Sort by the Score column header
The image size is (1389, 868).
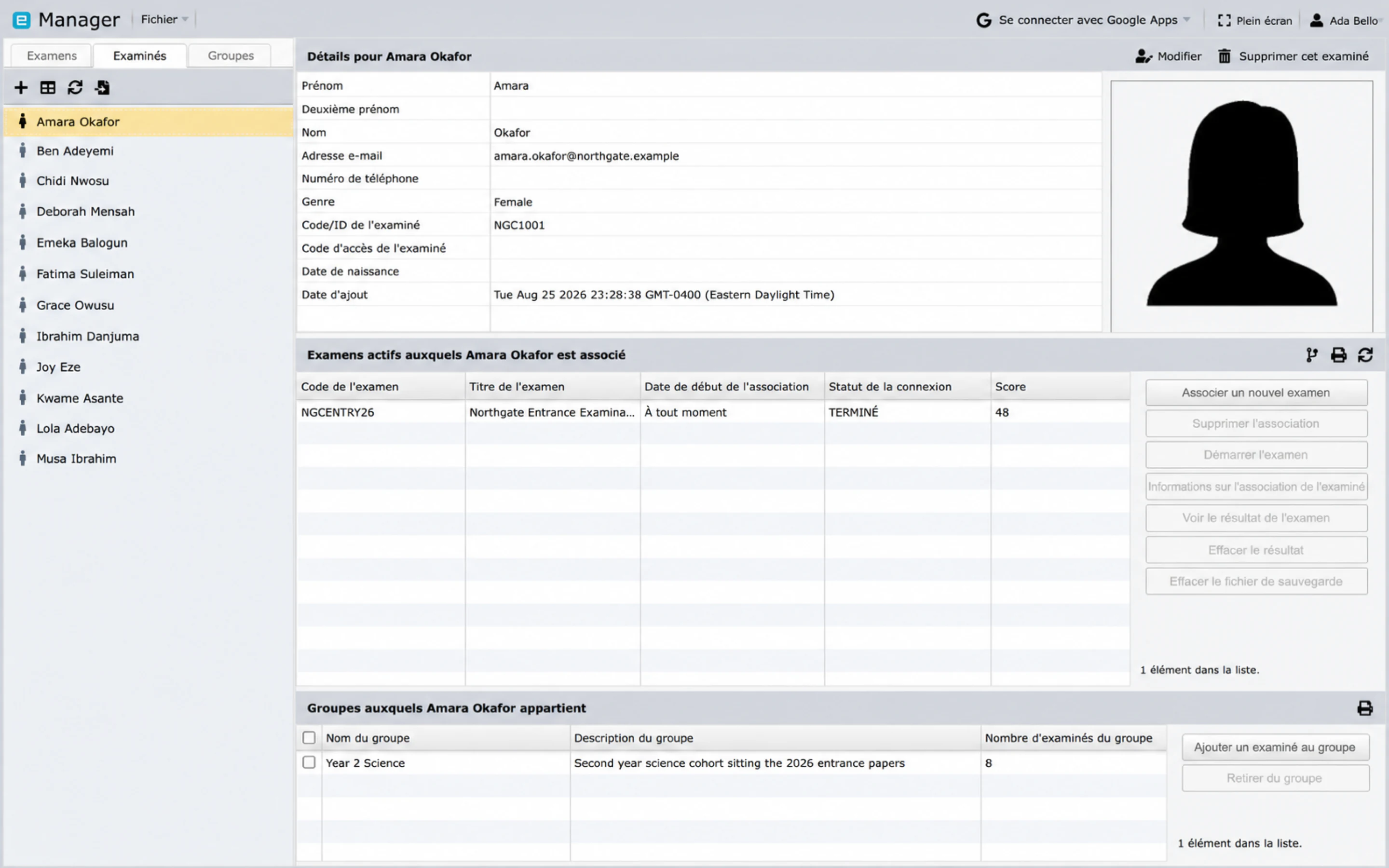(1060, 387)
